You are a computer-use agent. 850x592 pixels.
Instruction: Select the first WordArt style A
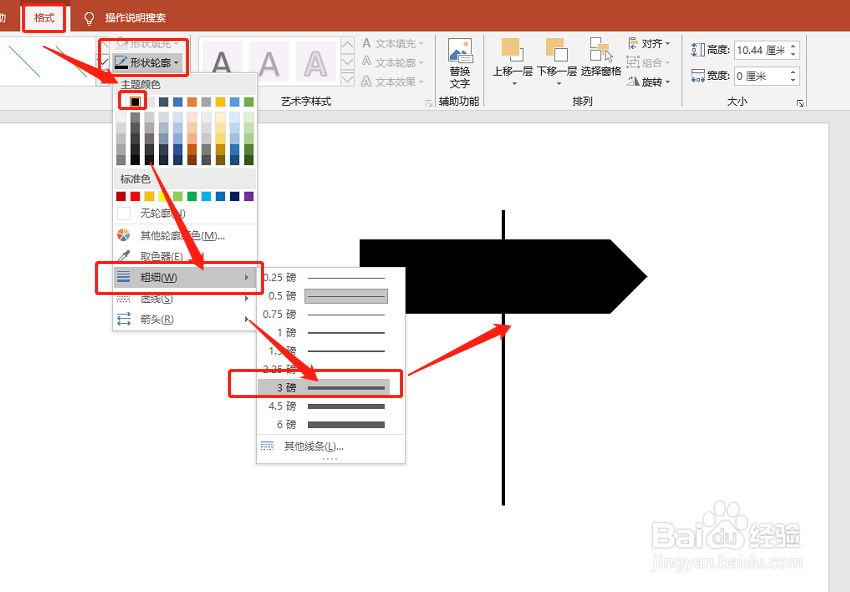222,62
